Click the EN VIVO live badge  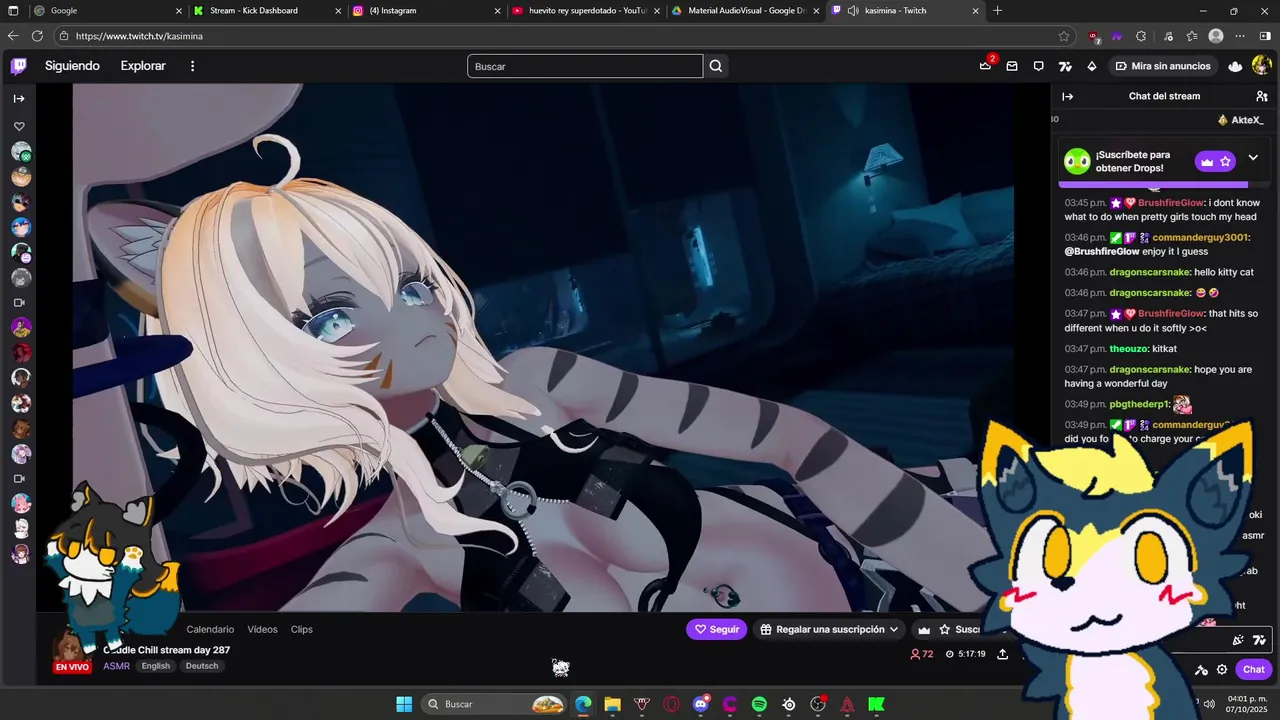tap(72, 667)
